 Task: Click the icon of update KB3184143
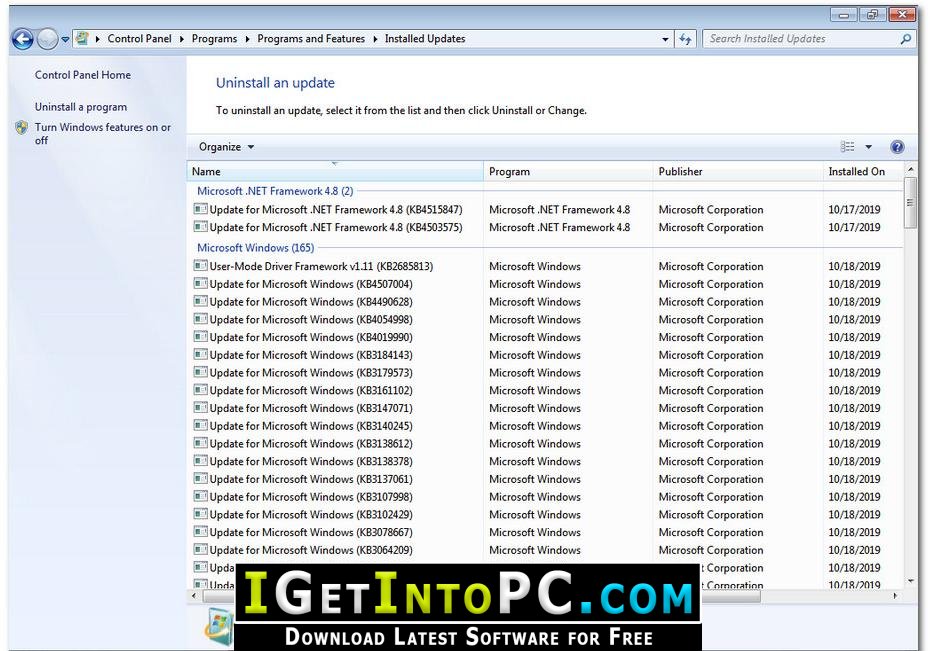201,354
